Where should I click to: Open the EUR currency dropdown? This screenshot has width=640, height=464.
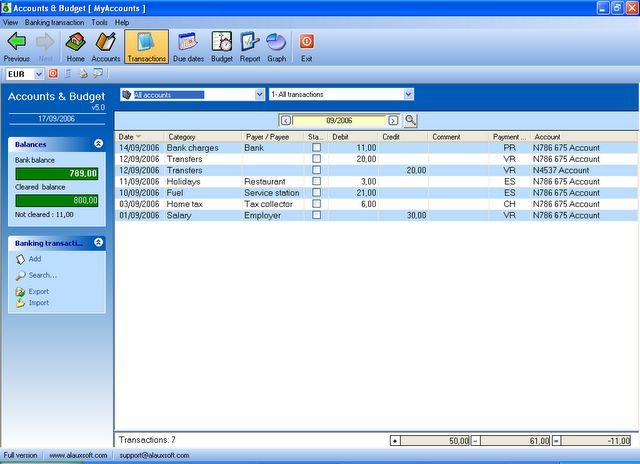click(39, 74)
